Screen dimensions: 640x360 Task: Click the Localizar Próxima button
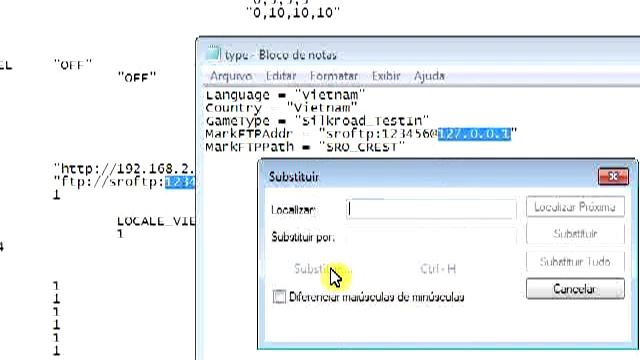575,207
